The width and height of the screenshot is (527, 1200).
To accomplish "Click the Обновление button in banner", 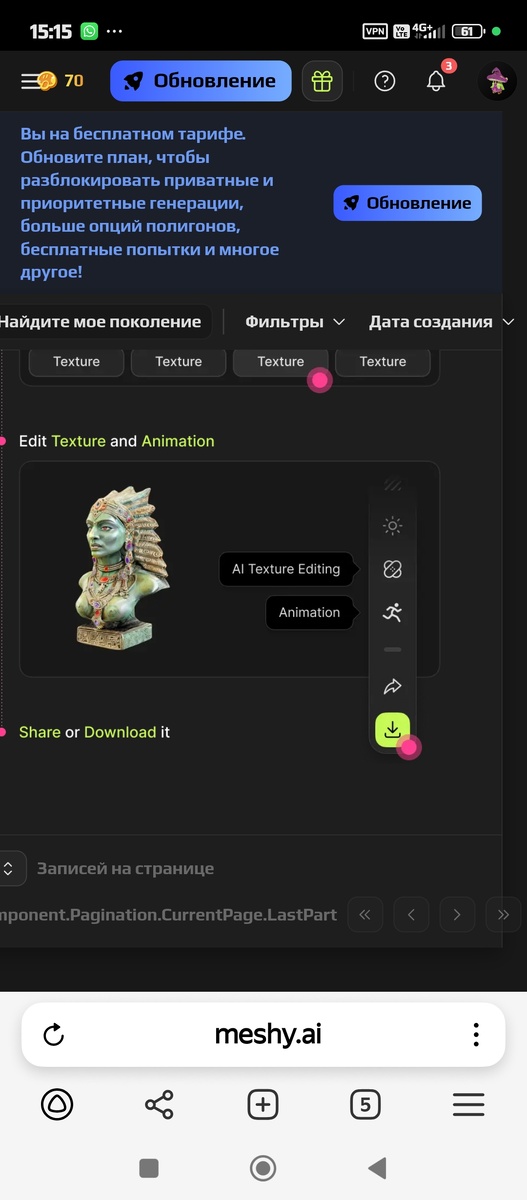I will [407, 203].
